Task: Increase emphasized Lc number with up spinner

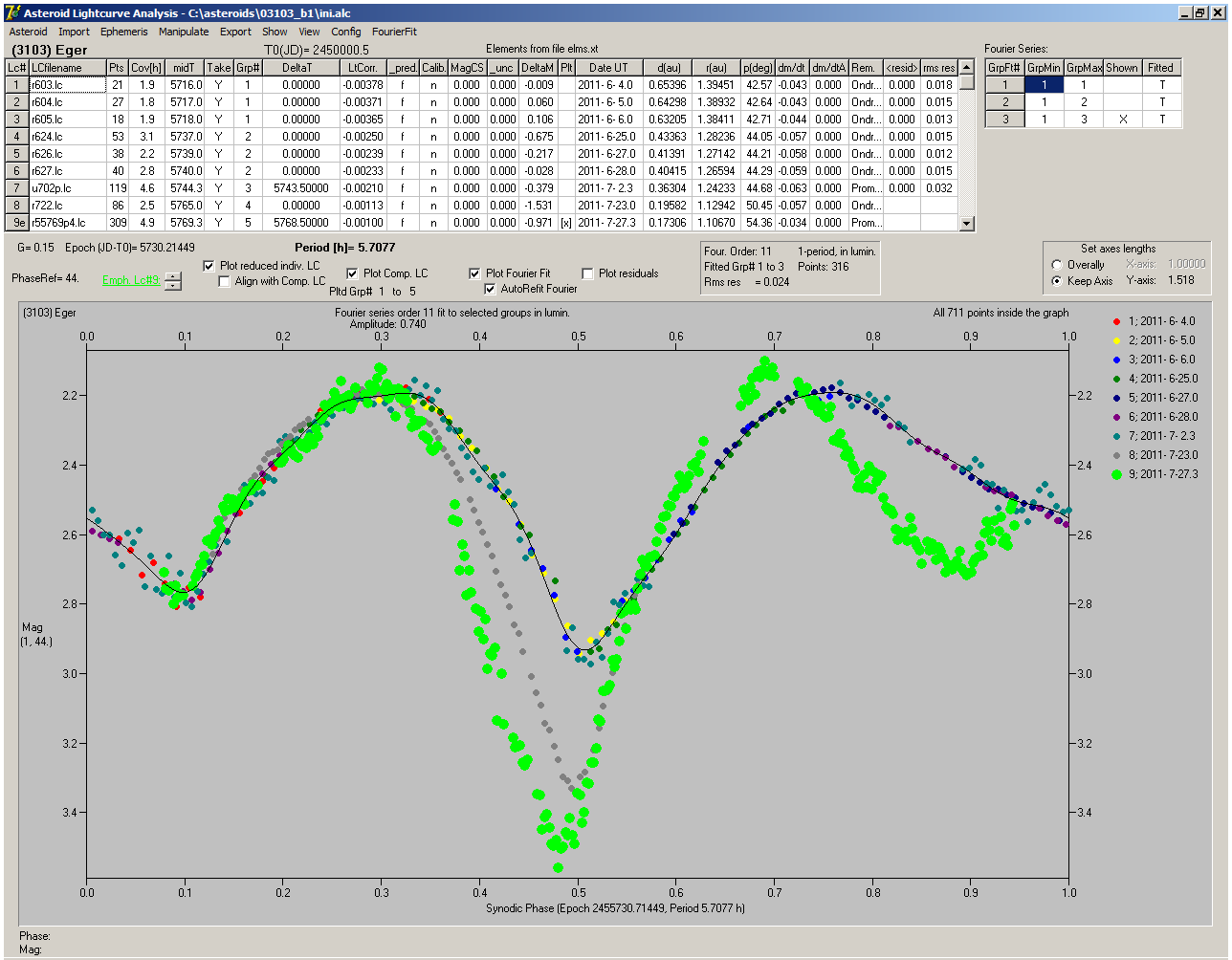Action: [x=172, y=276]
